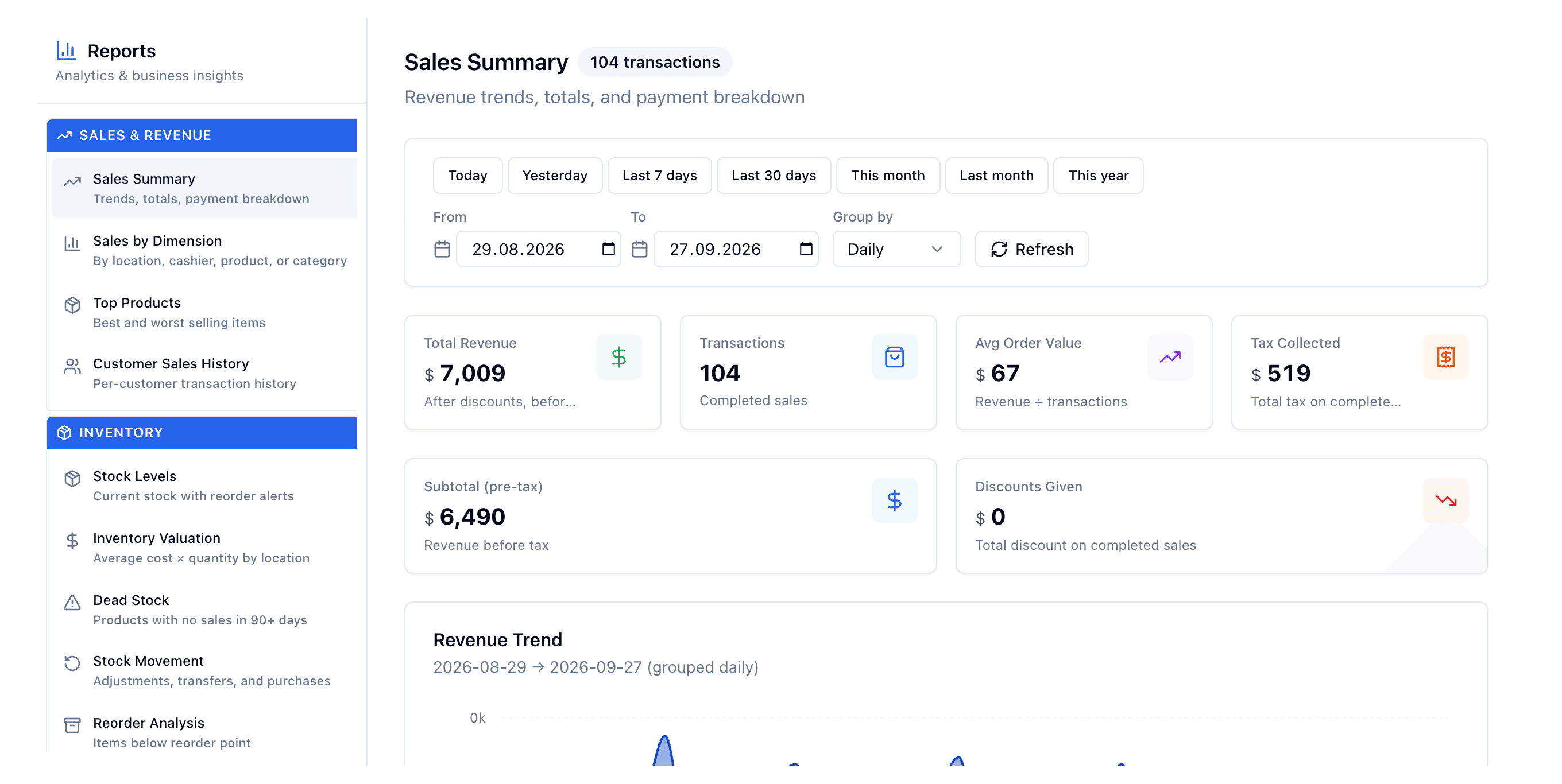Click 'Revenue before tax' caption
The image size is (1562, 784).
(486, 545)
